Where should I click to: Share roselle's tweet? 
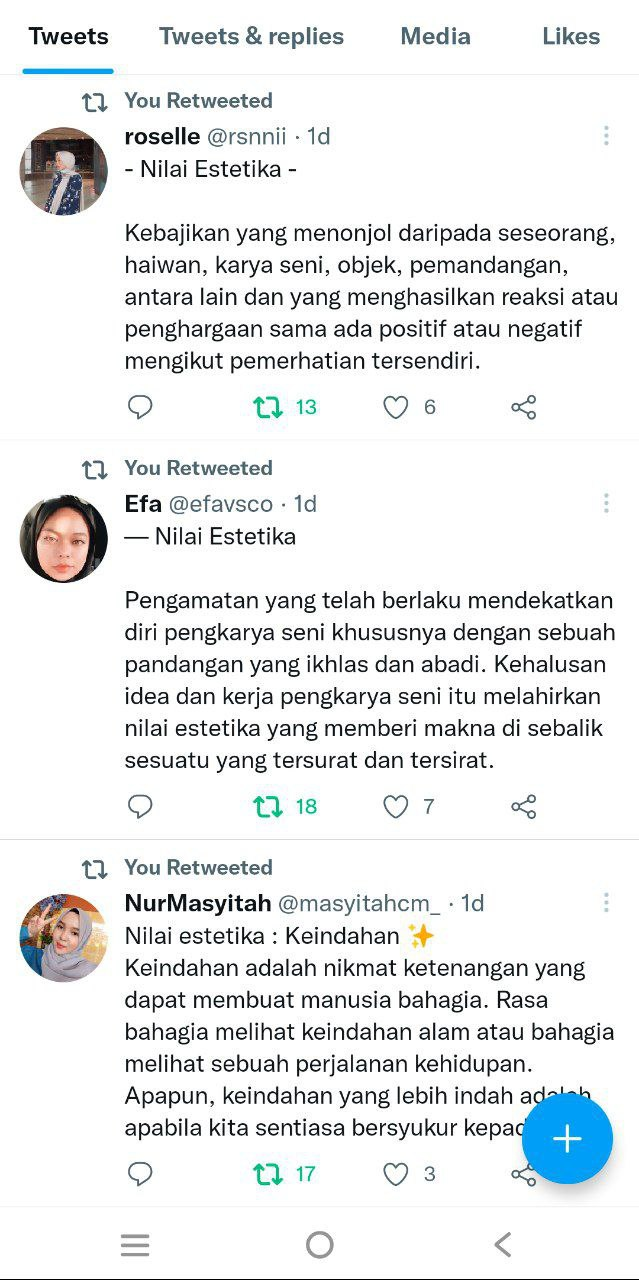coord(524,407)
